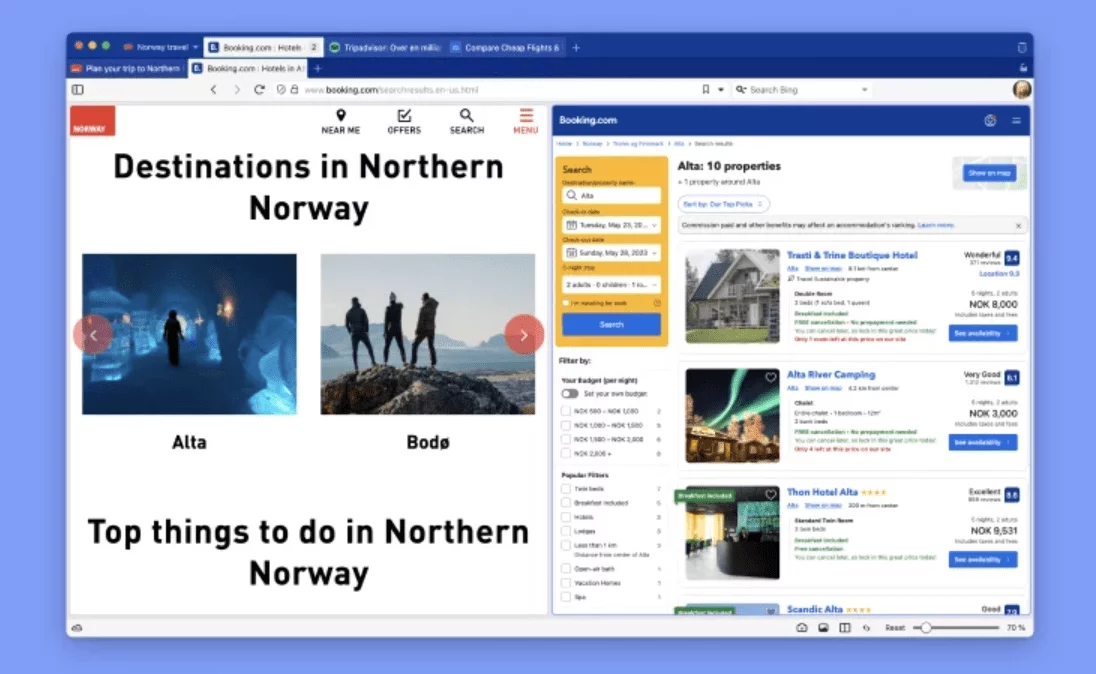Switch to the Compare Cheap Flights tab
1096x674 pixels.
click(505, 48)
